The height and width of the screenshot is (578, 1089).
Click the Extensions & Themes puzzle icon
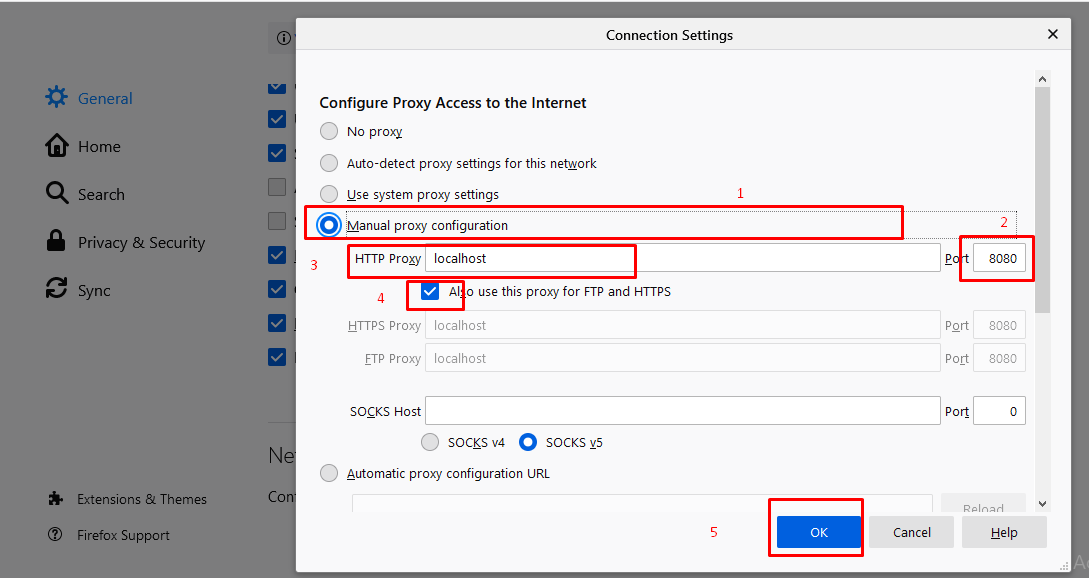coord(56,499)
